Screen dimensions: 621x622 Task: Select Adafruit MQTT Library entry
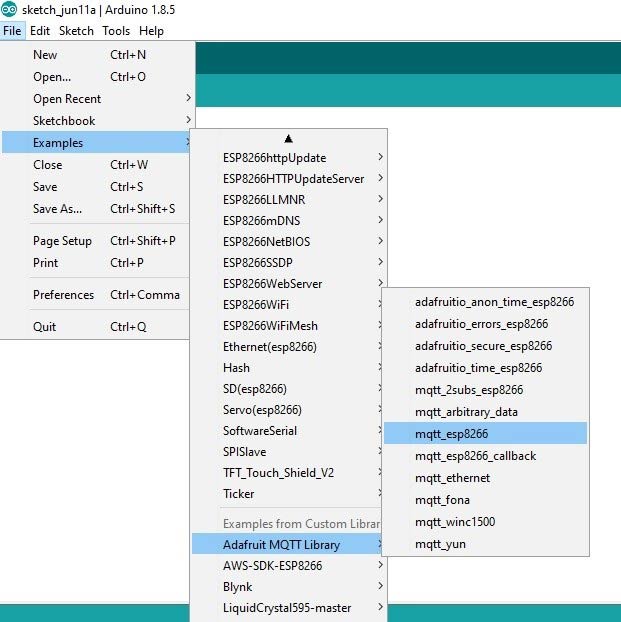pos(286,545)
